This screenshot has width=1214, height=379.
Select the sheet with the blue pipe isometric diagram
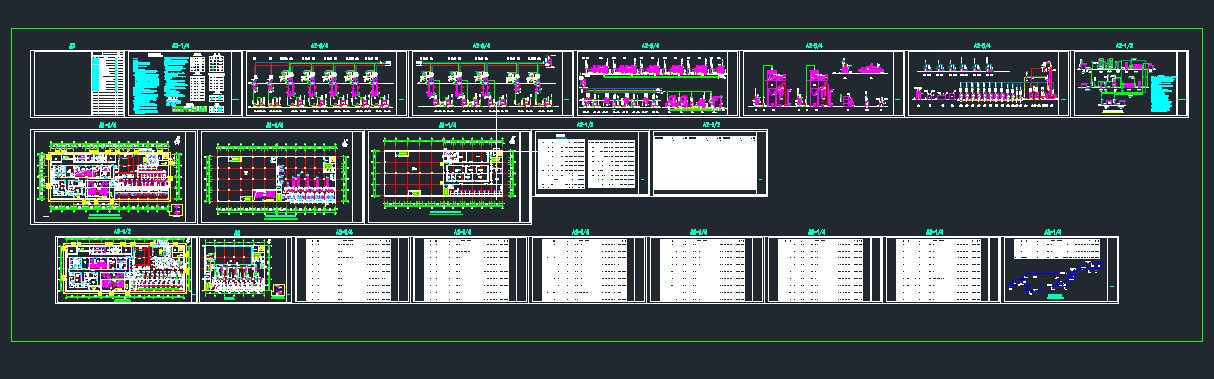click(x=1061, y=270)
